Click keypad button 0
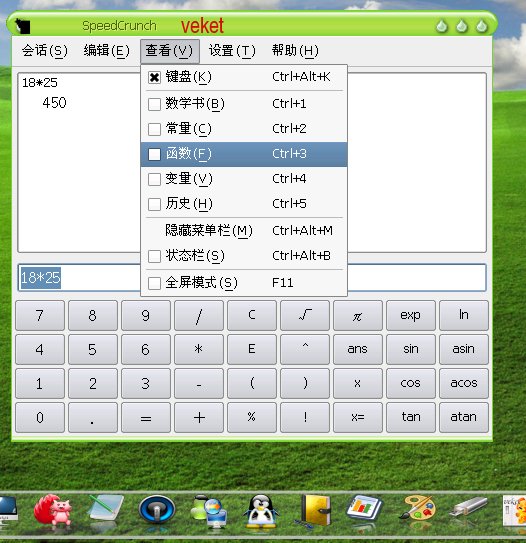 point(40,417)
